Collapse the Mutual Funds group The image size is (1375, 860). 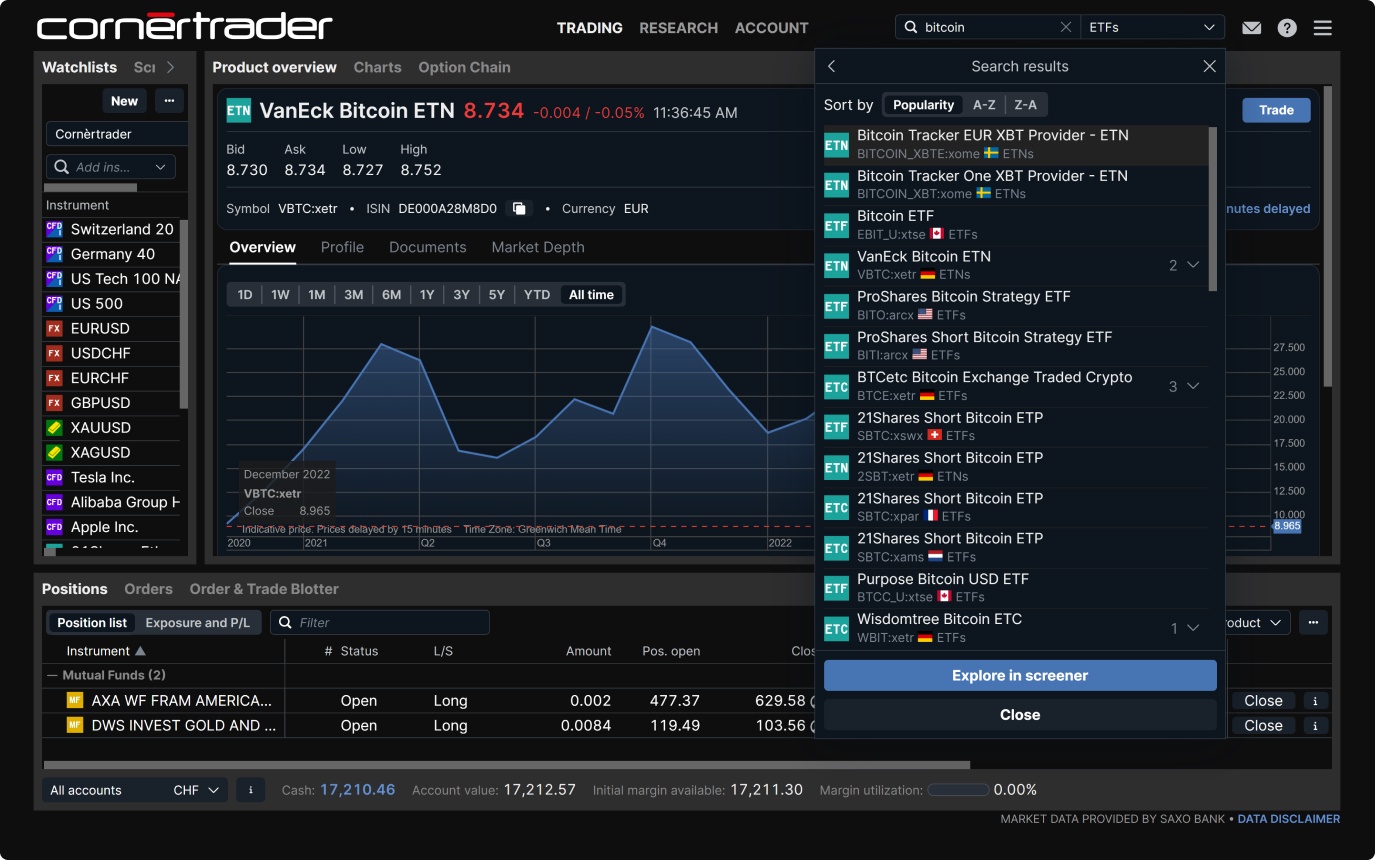[x=53, y=676]
